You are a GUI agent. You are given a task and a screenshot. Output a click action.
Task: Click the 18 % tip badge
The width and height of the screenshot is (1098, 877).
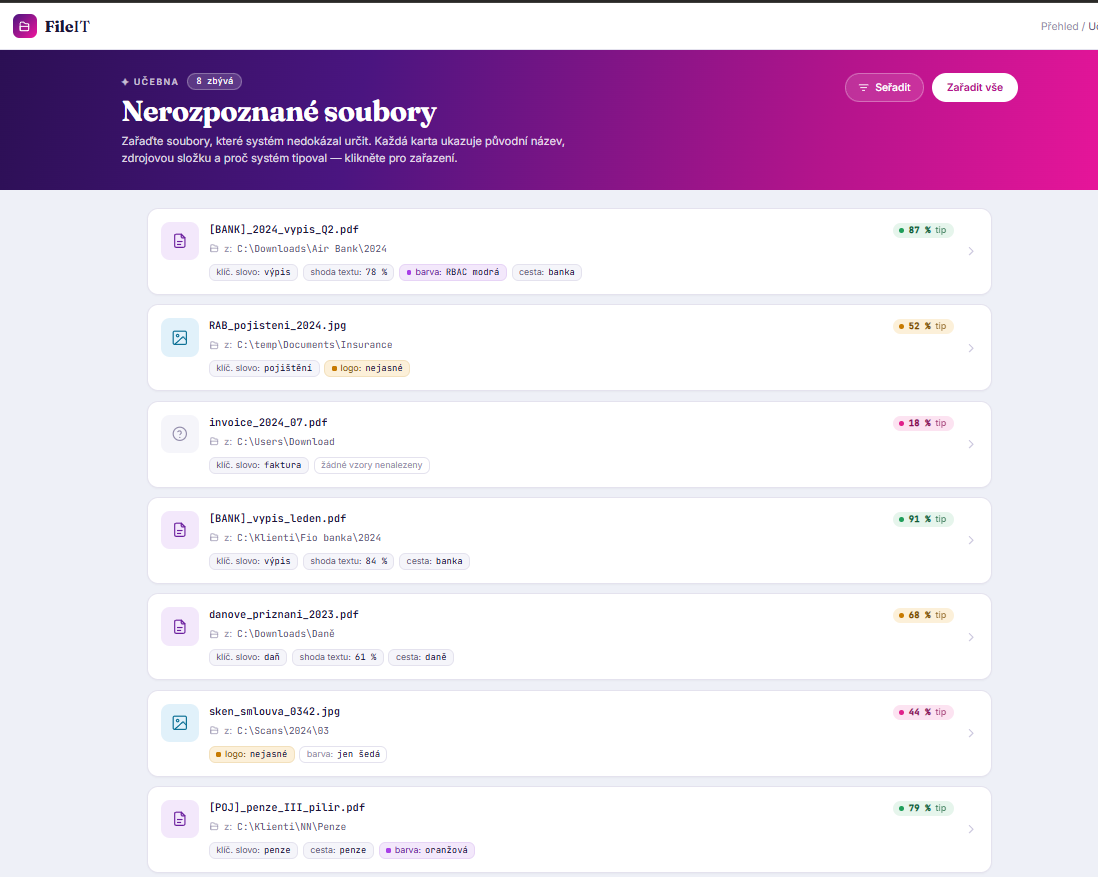[923, 423]
